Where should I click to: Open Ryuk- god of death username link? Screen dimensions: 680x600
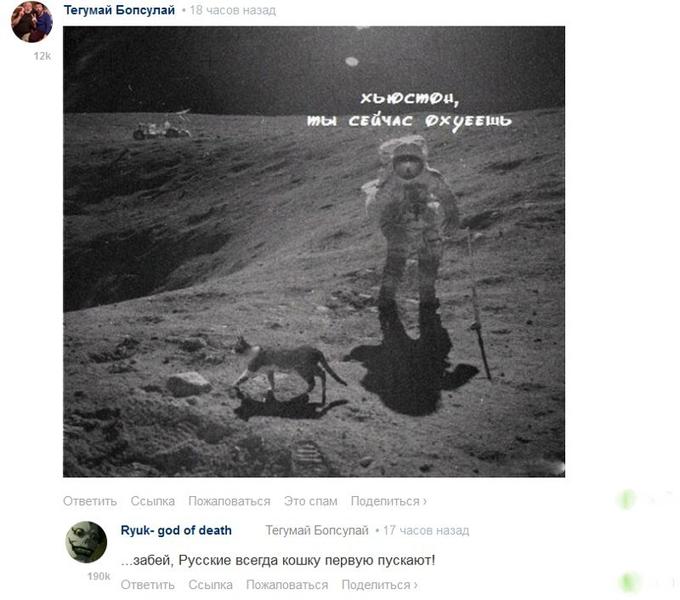pos(176,530)
